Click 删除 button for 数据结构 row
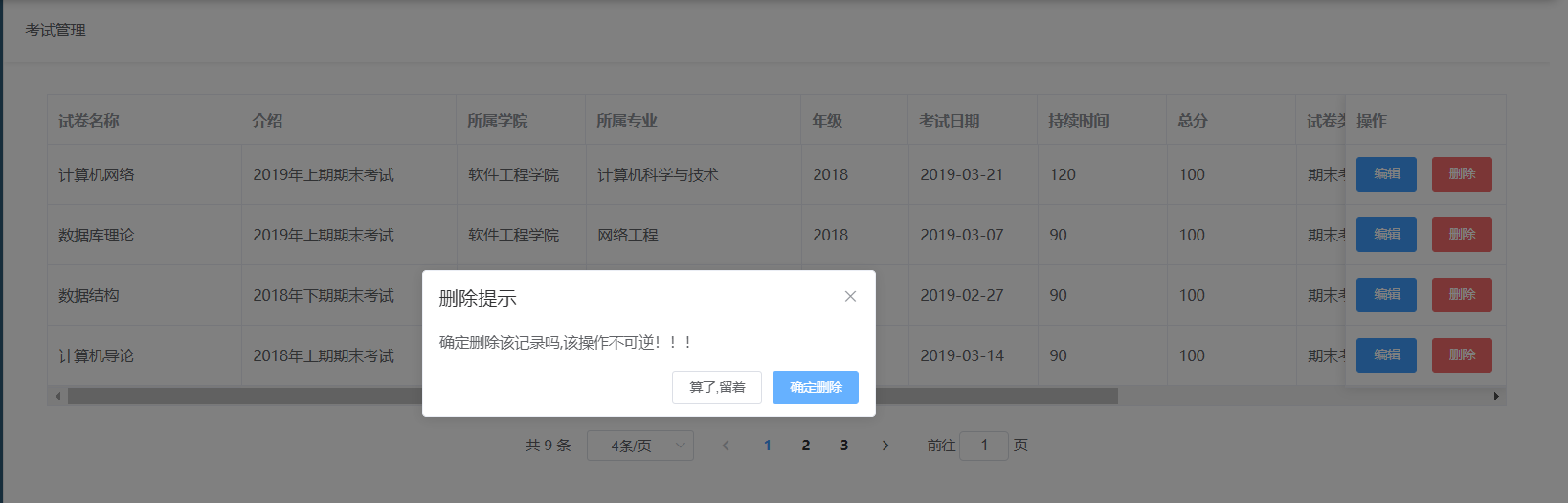The height and width of the screenshot is (503, 1568). coord(1462,295)
